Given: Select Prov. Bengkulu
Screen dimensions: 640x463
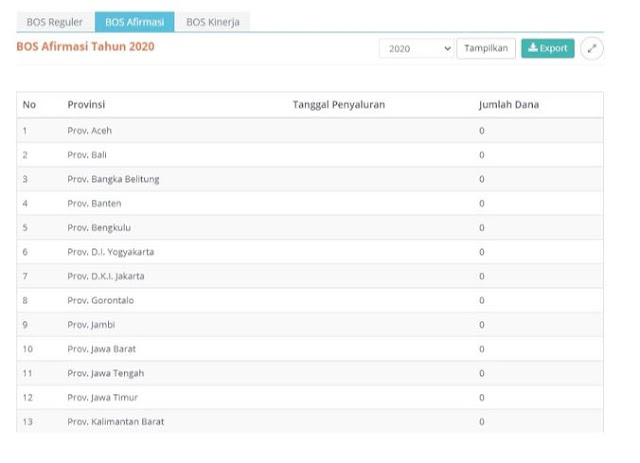Looking at the screenshot, I should pyautogui.click(x=99, y=227).
